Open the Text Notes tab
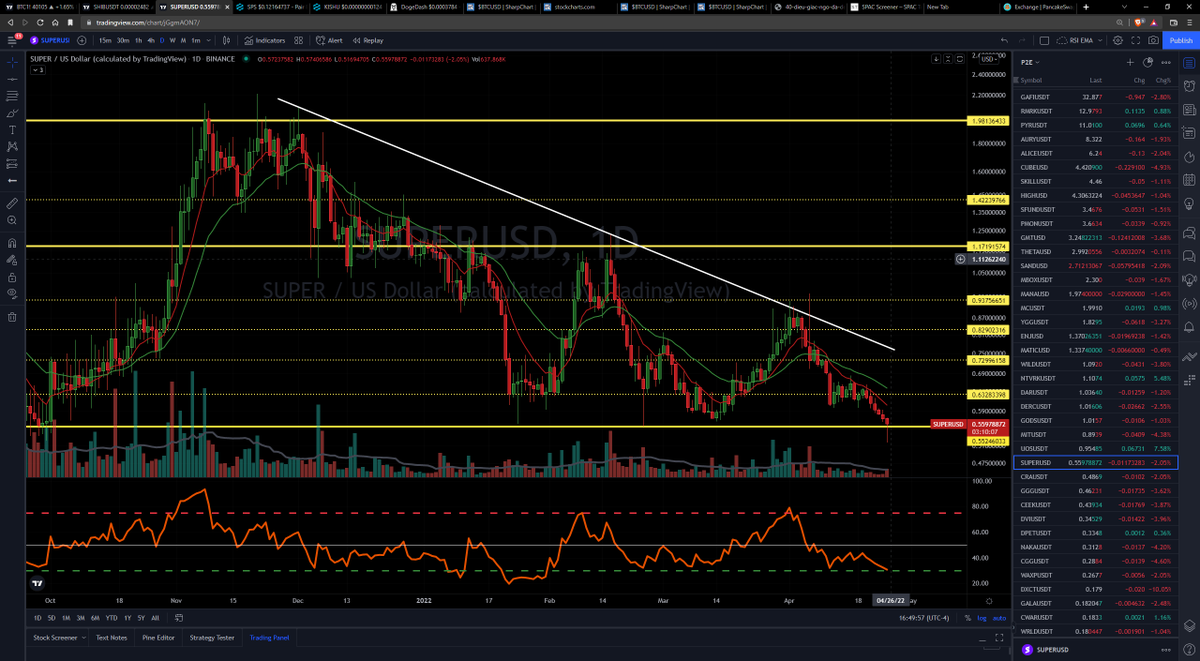1200x661 pixels. [112, 637]
